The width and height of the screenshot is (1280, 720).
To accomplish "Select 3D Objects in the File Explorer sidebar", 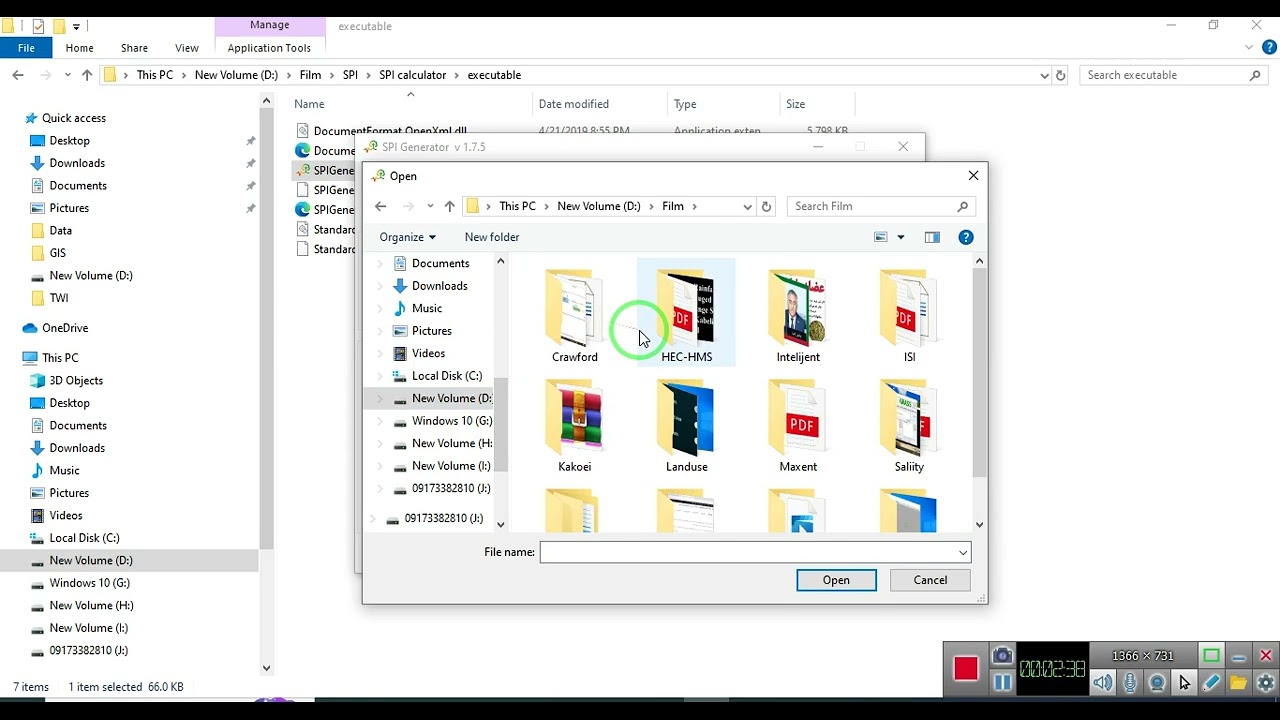I will click(x=76, y=380).
